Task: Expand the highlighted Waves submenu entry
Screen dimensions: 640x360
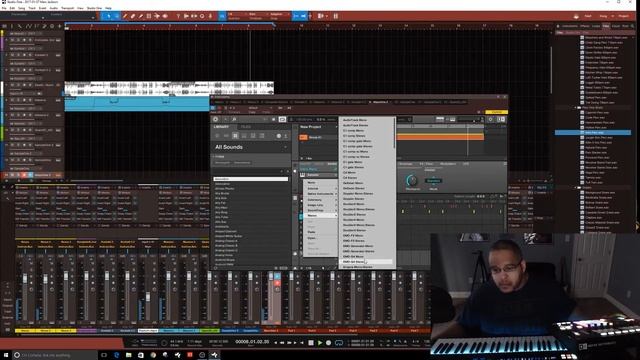Action: tap(320, 215)
